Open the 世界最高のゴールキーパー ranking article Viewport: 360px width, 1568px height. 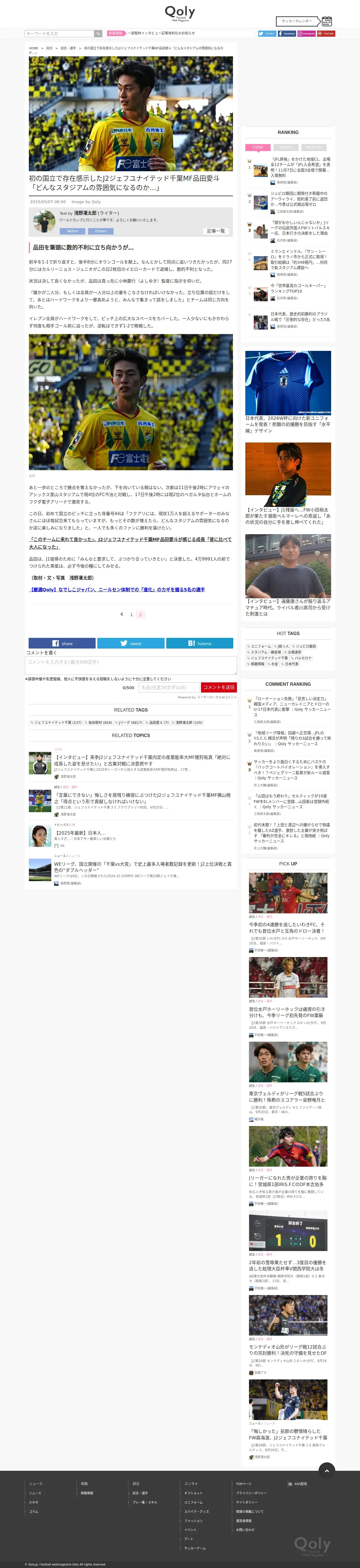299,289
